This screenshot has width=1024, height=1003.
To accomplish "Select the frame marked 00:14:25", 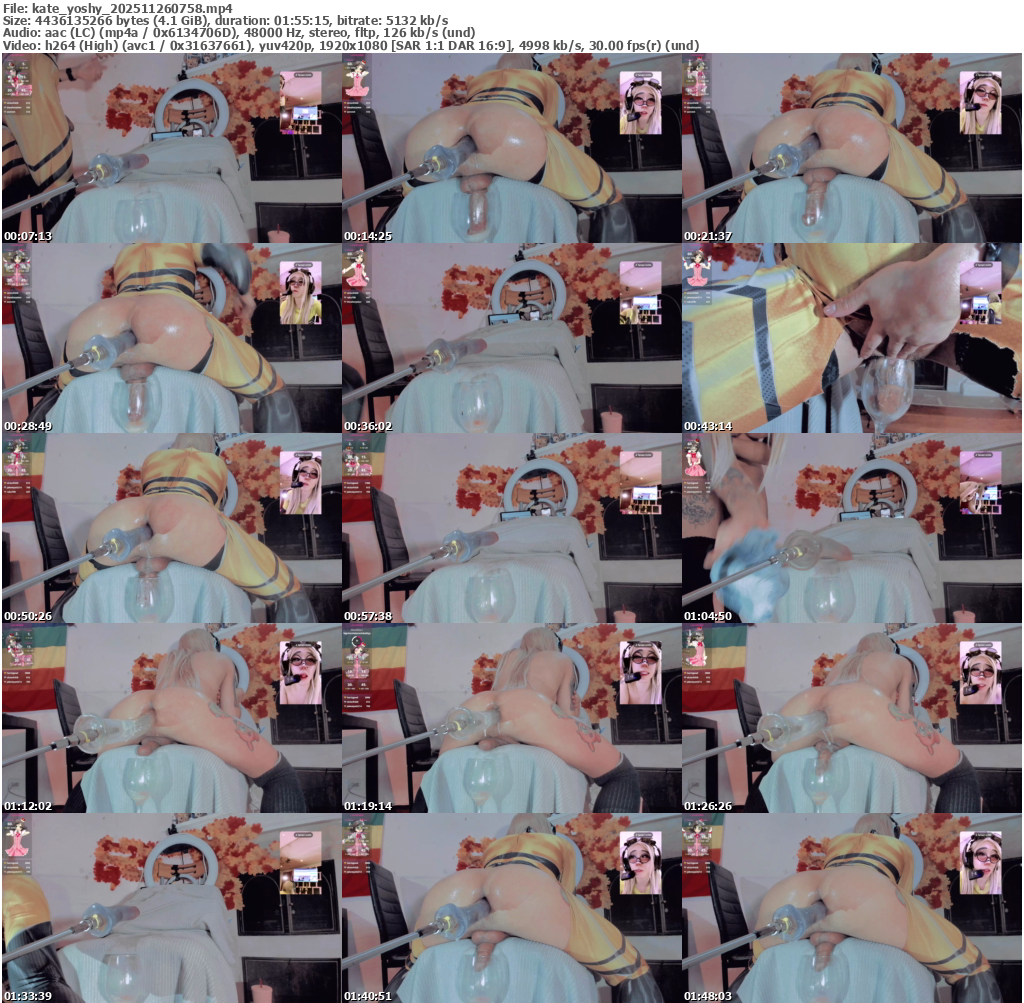I will [x=511, y=148].
